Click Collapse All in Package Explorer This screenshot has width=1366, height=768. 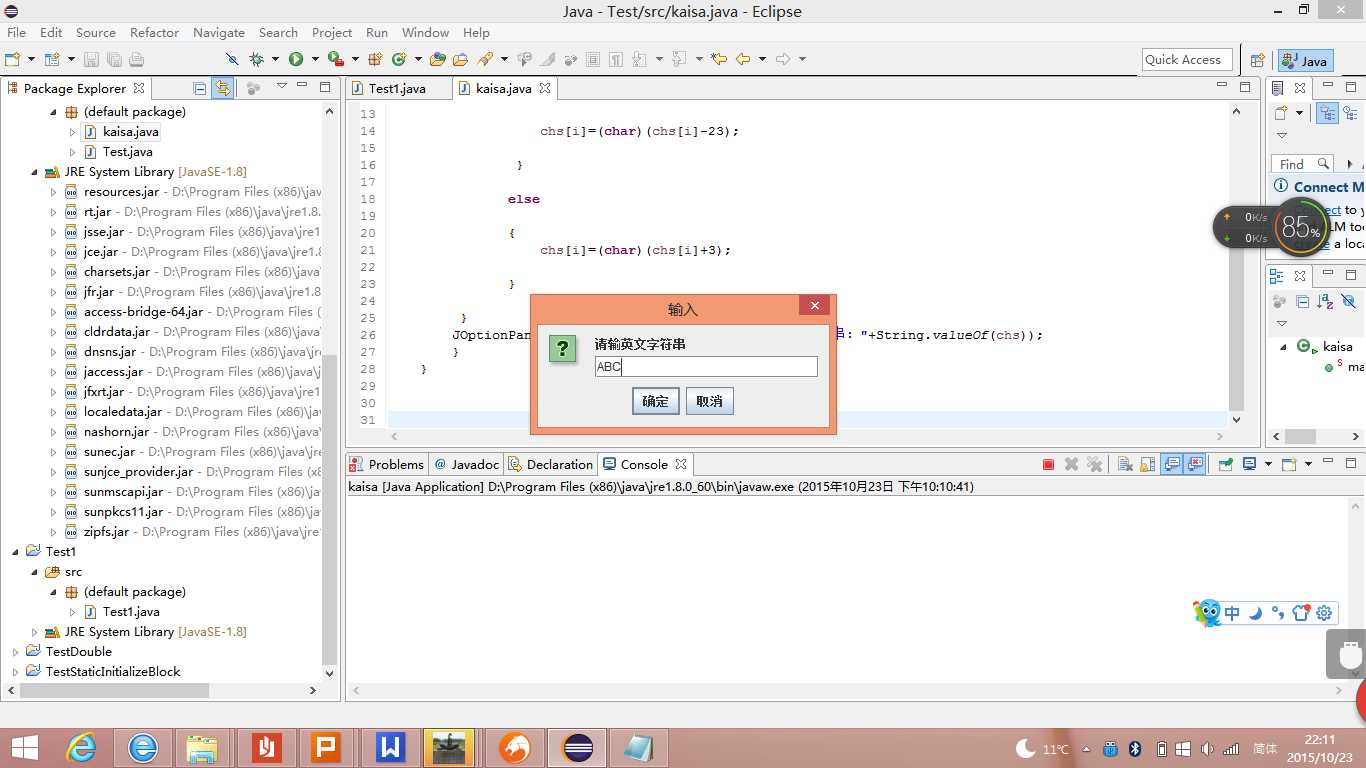coord(200,88)
